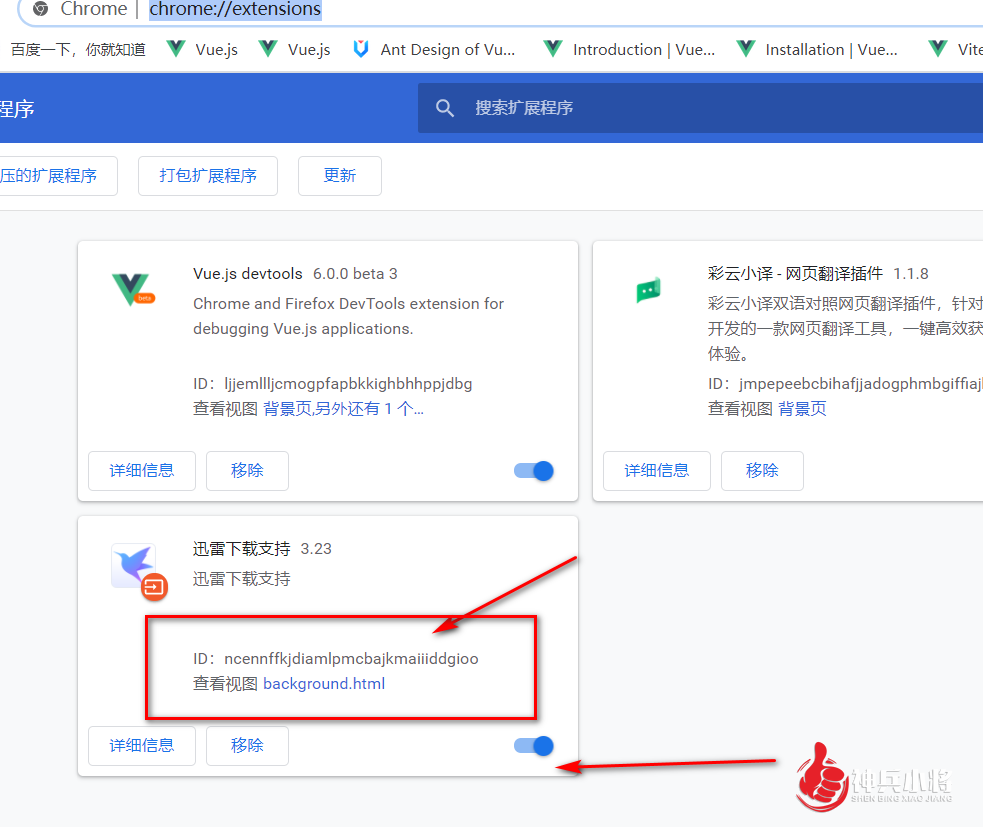983x827 pixels.
Task: Open the 百度一下，你就知道 bookmark
Action: tap(78, 50)
